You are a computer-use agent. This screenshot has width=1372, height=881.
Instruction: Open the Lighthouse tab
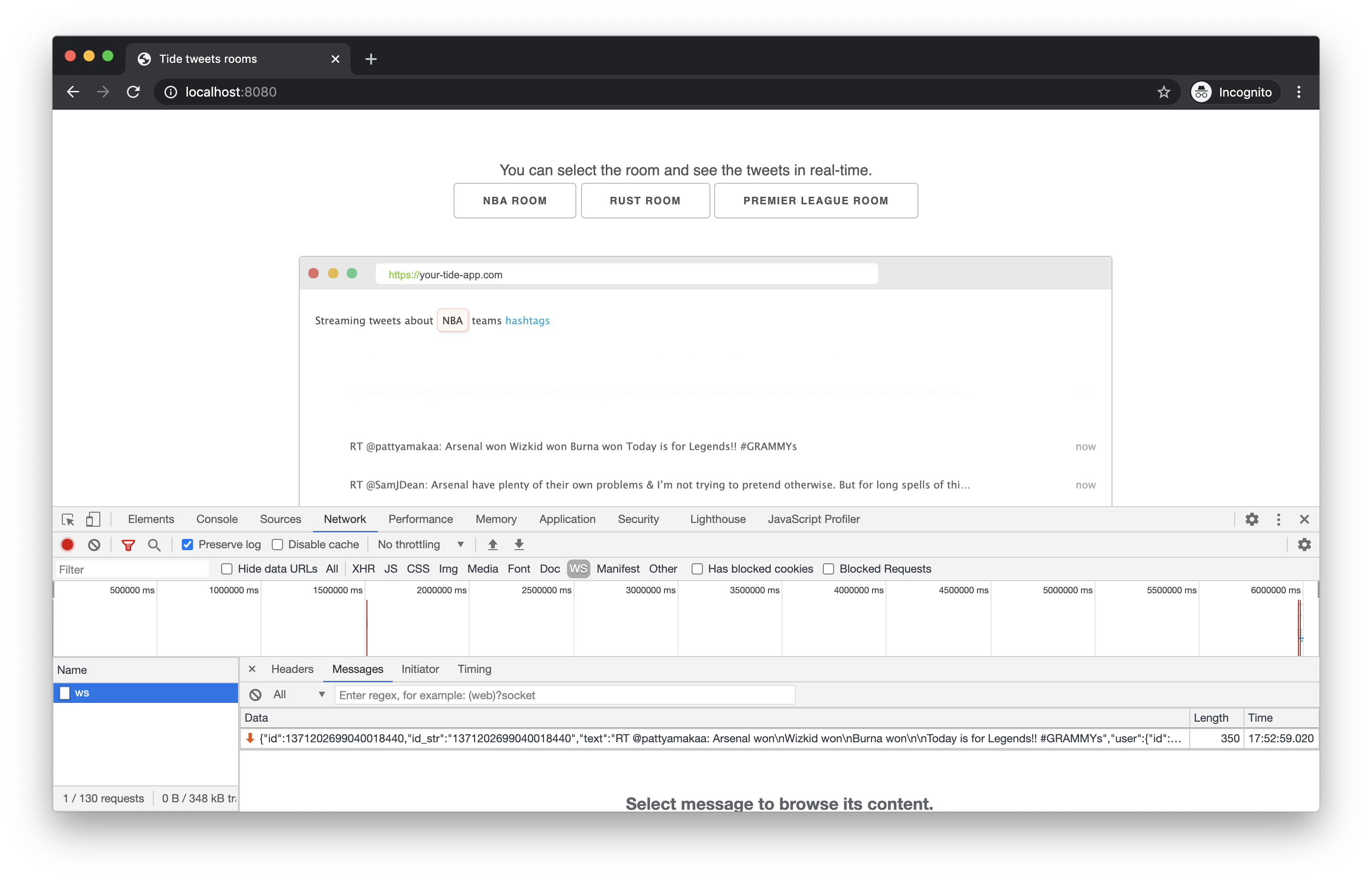(x=717, y=519)
